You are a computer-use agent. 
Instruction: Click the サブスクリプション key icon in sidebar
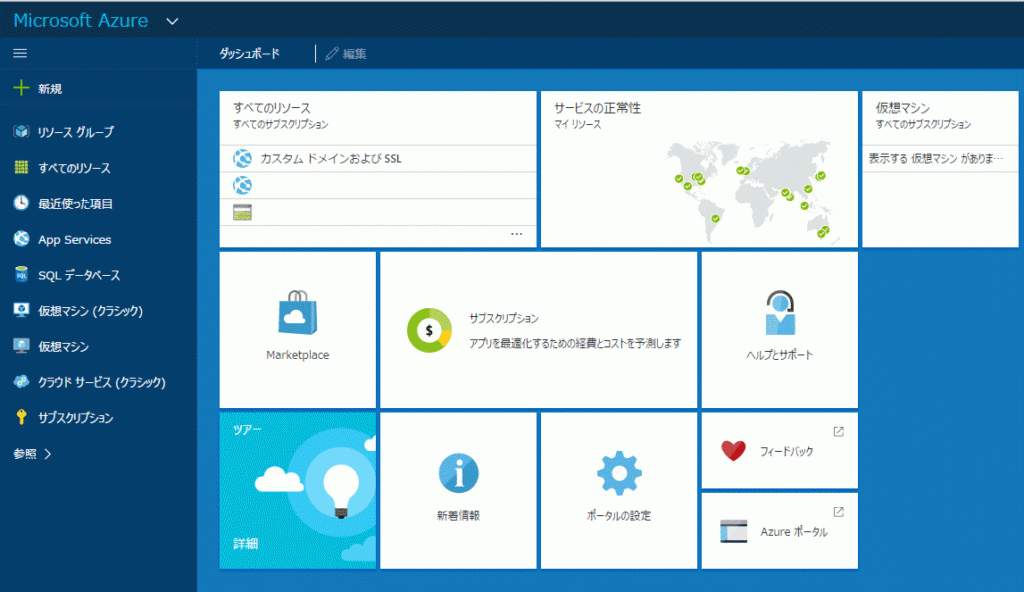click(21, 418)
